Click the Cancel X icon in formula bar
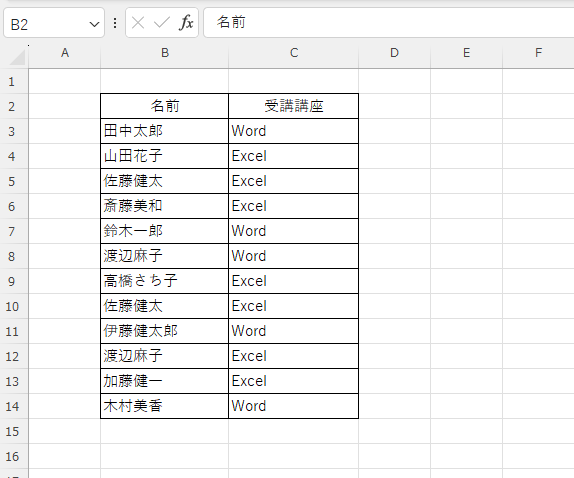The image size is (574, 478). click(138, 23)
